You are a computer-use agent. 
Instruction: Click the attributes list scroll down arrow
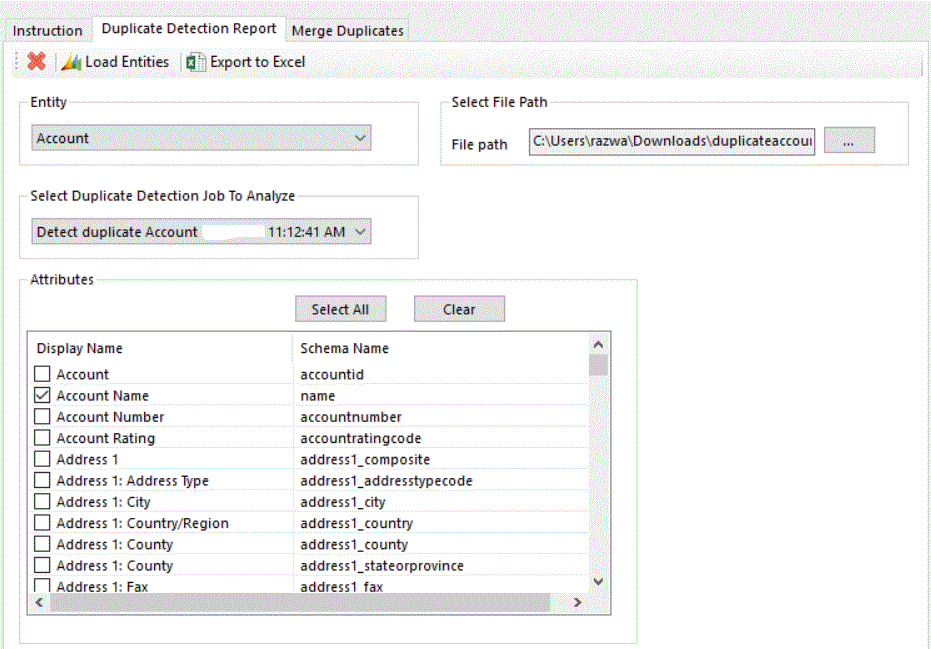598,581
